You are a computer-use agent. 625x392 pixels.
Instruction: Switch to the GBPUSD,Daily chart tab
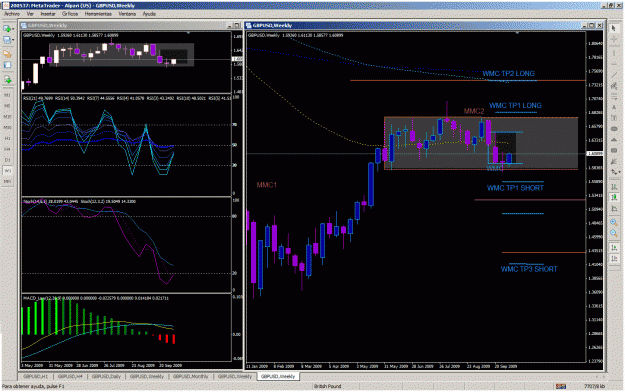106,376
